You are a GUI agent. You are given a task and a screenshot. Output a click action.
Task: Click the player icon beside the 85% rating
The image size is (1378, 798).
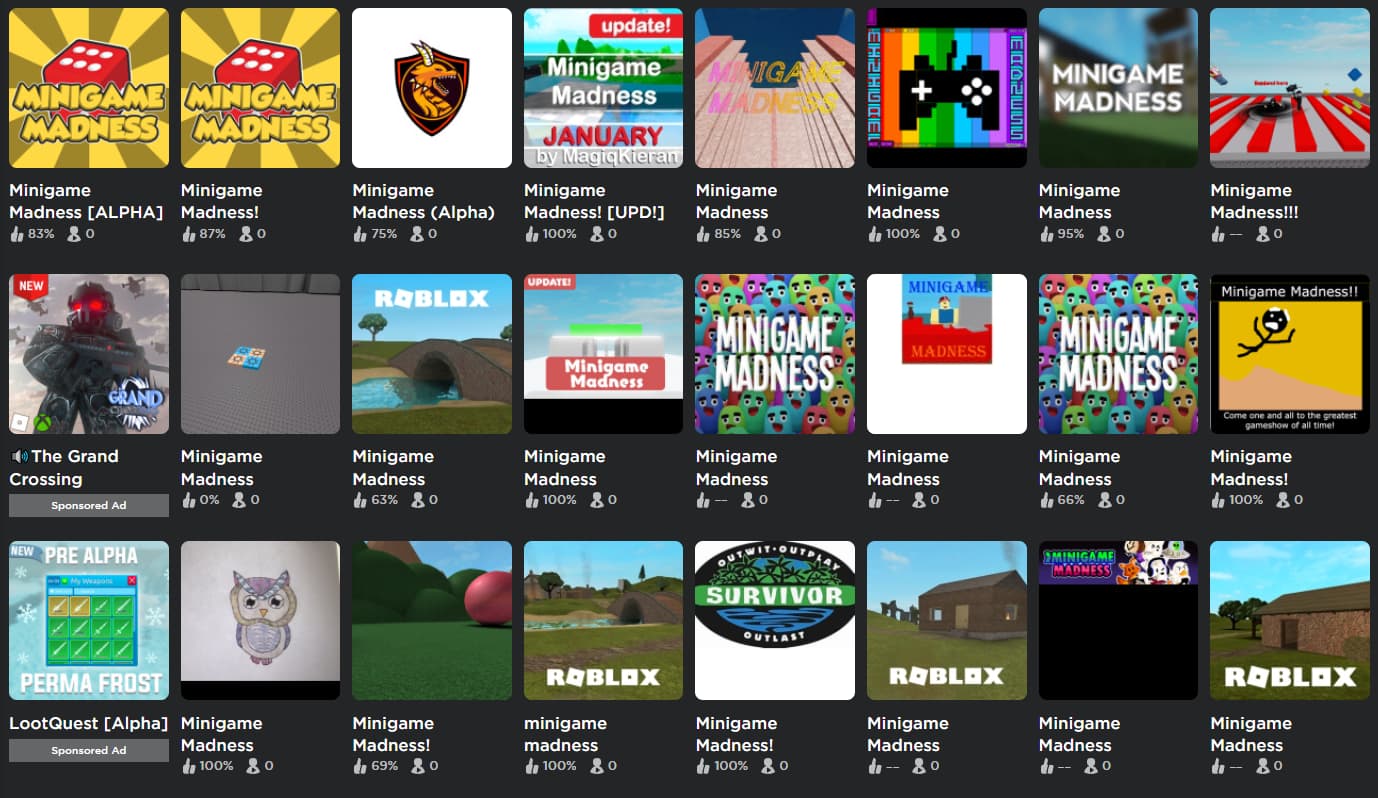pos(761,234)
